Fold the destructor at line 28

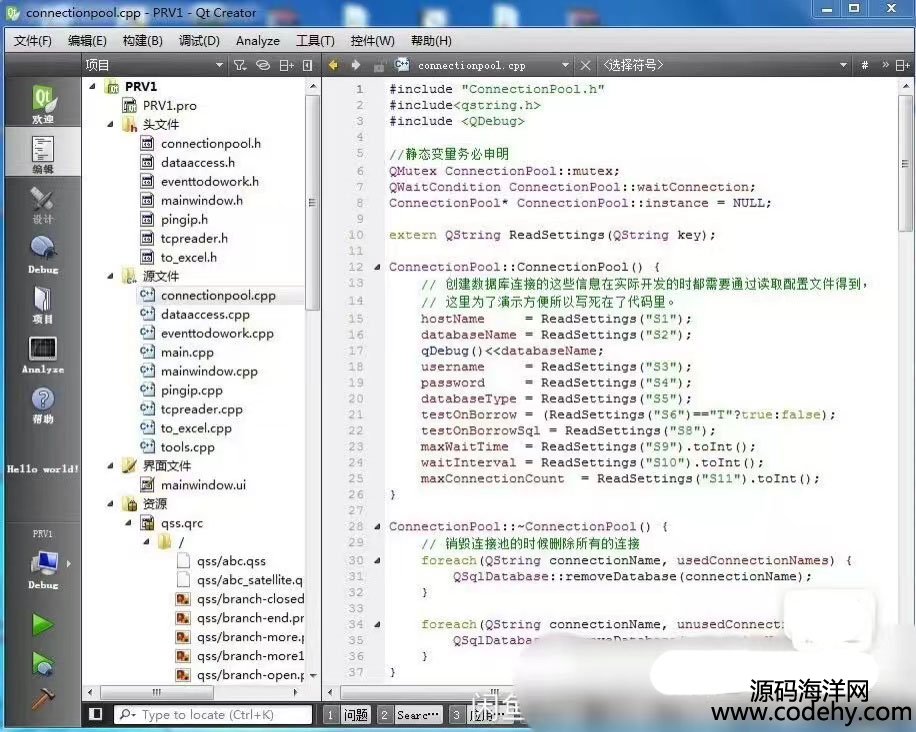click(x=377, y=526)
